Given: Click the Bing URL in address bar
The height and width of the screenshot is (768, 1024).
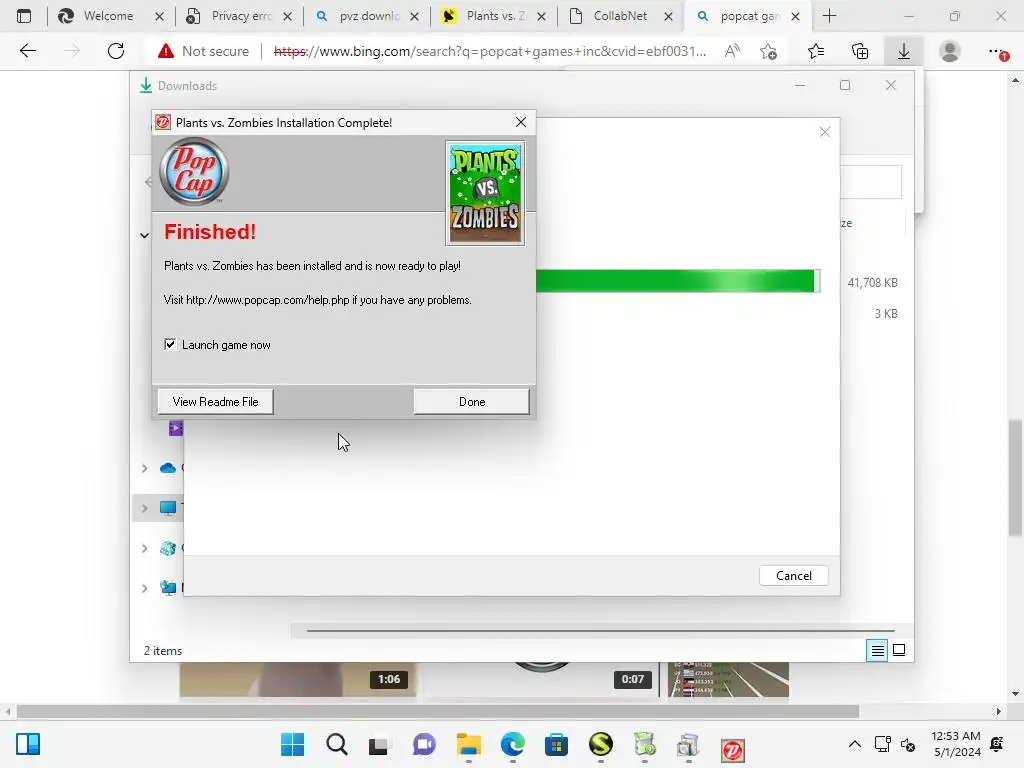Looking at the screenshot, I should pos(490,51).
